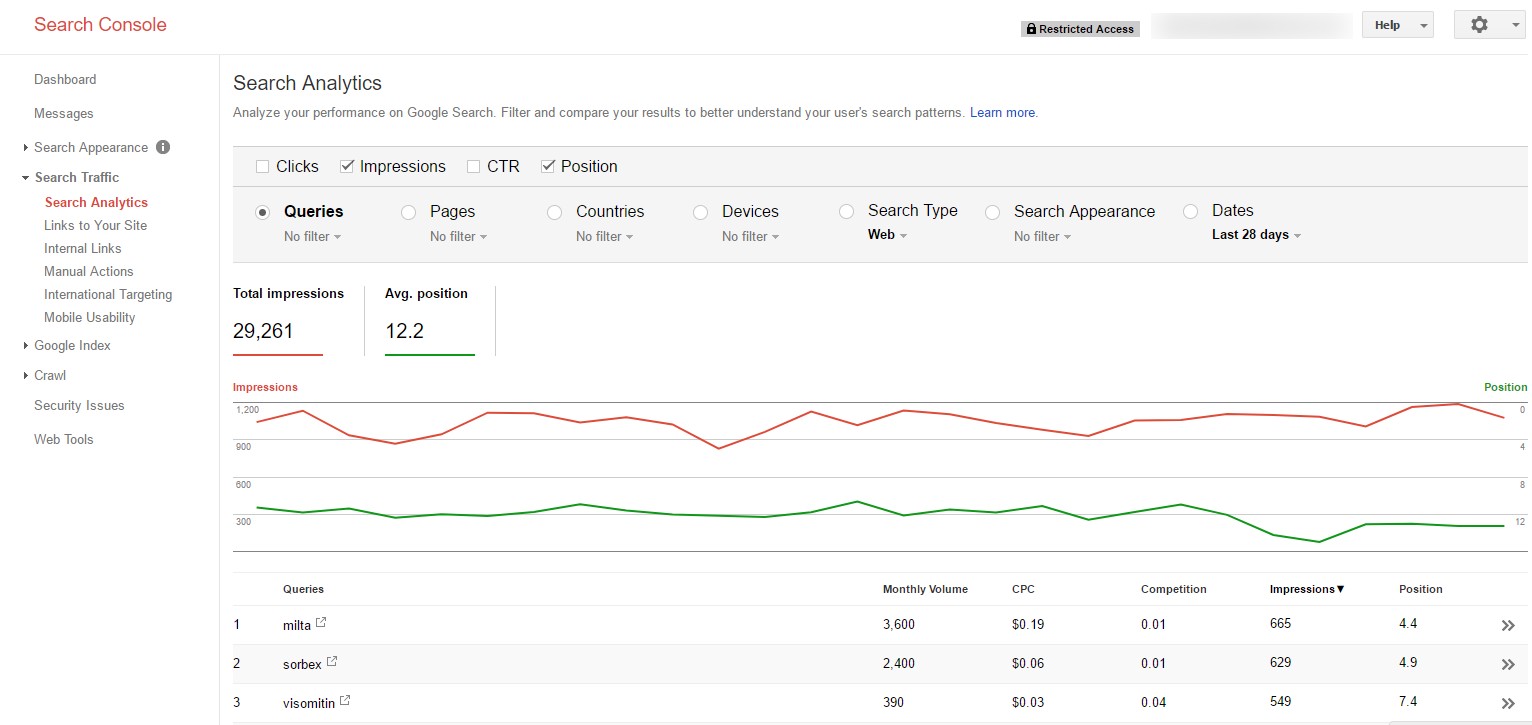Click the settings gear icon
1532x725 pixels.
pyautogui.click(x=1479, y=25)
